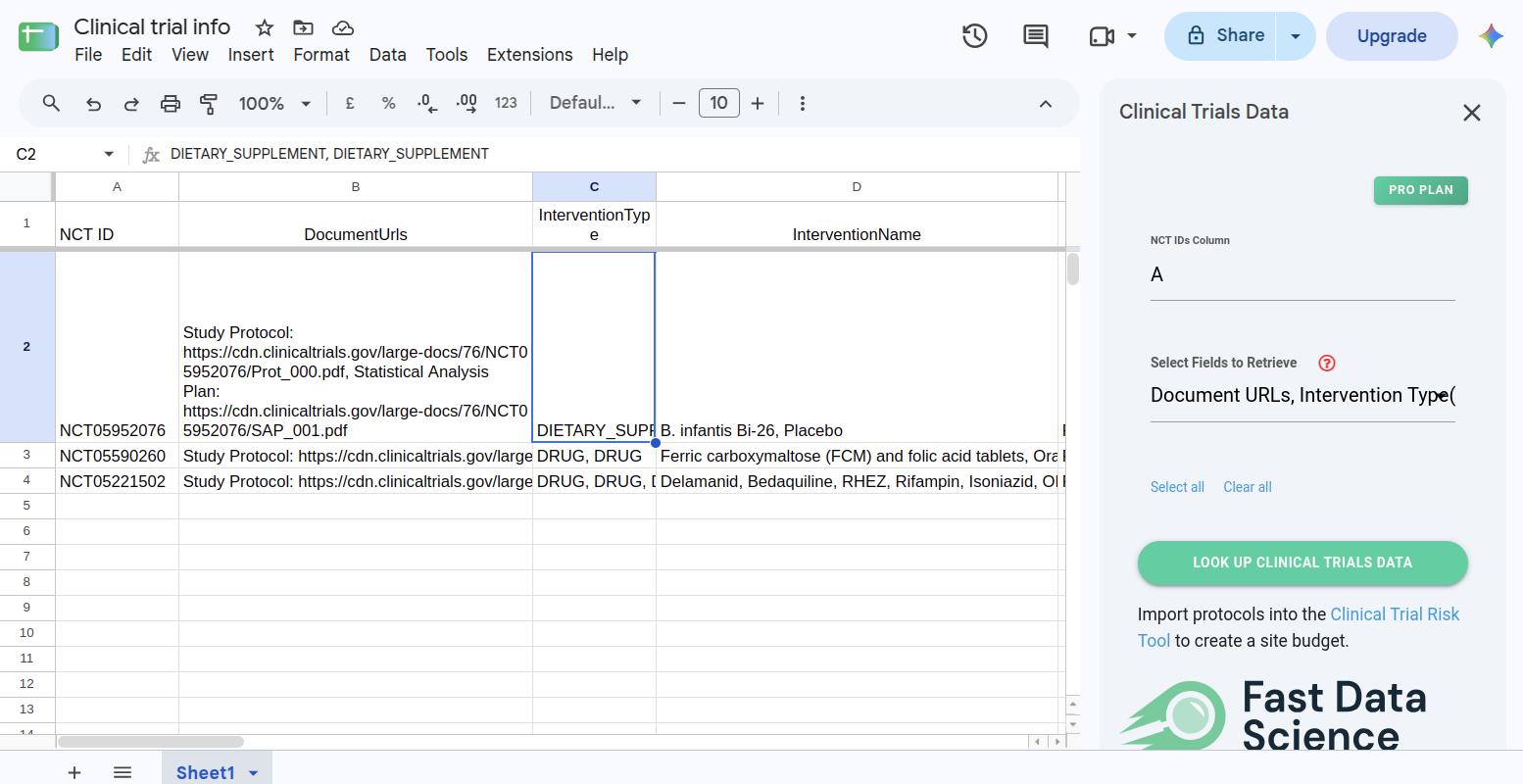Click the vertical scrollbar thumb
The height and width of the screenshot is (784, 1523).
coord(1073,269)
